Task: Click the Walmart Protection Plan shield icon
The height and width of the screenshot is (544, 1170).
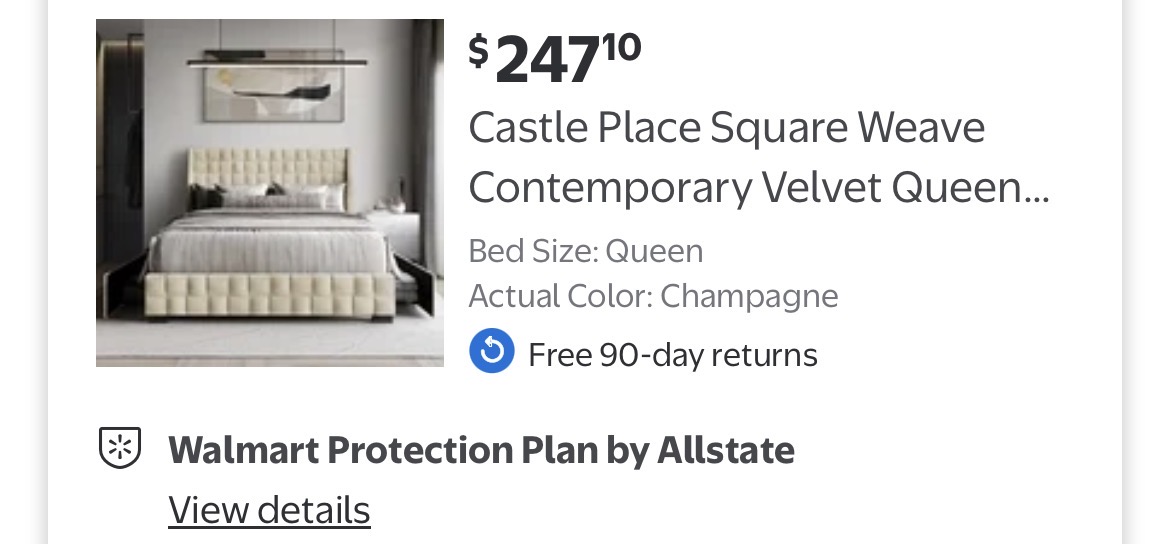Action: coord(119,448)
